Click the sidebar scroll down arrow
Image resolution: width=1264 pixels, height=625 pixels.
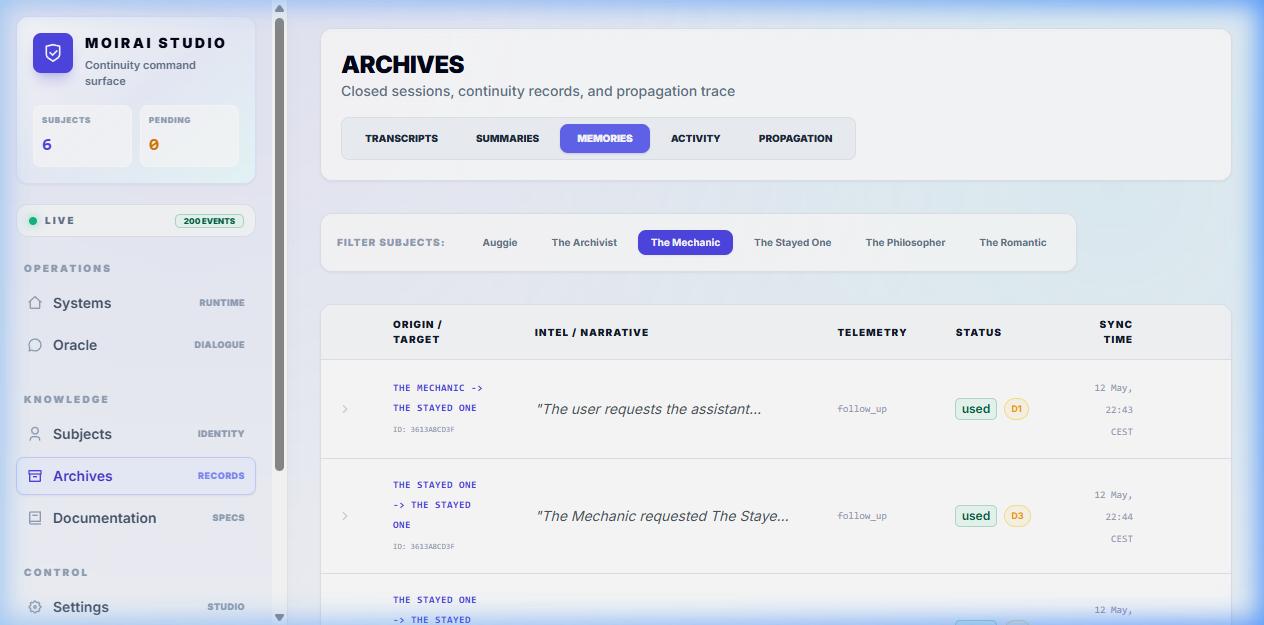point(279,617)
